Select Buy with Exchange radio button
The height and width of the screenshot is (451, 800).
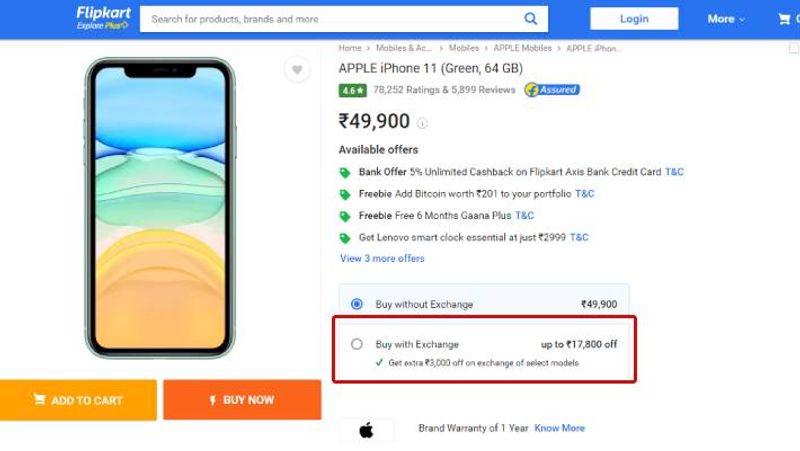(x=357, y=344)
